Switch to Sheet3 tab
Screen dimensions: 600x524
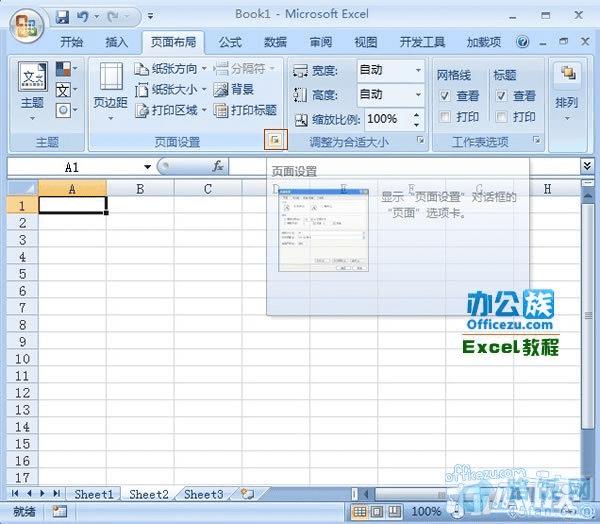(204, 494)
